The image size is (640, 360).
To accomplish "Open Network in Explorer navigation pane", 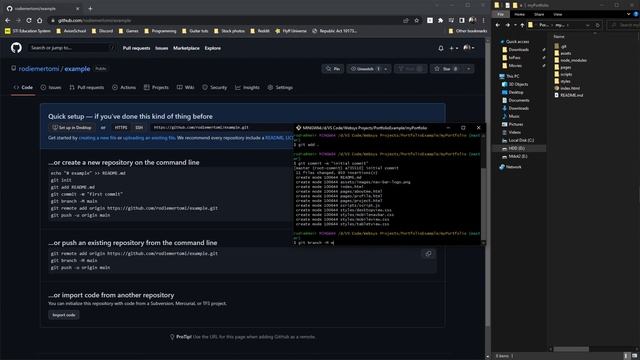I will [x=510, y=167].
